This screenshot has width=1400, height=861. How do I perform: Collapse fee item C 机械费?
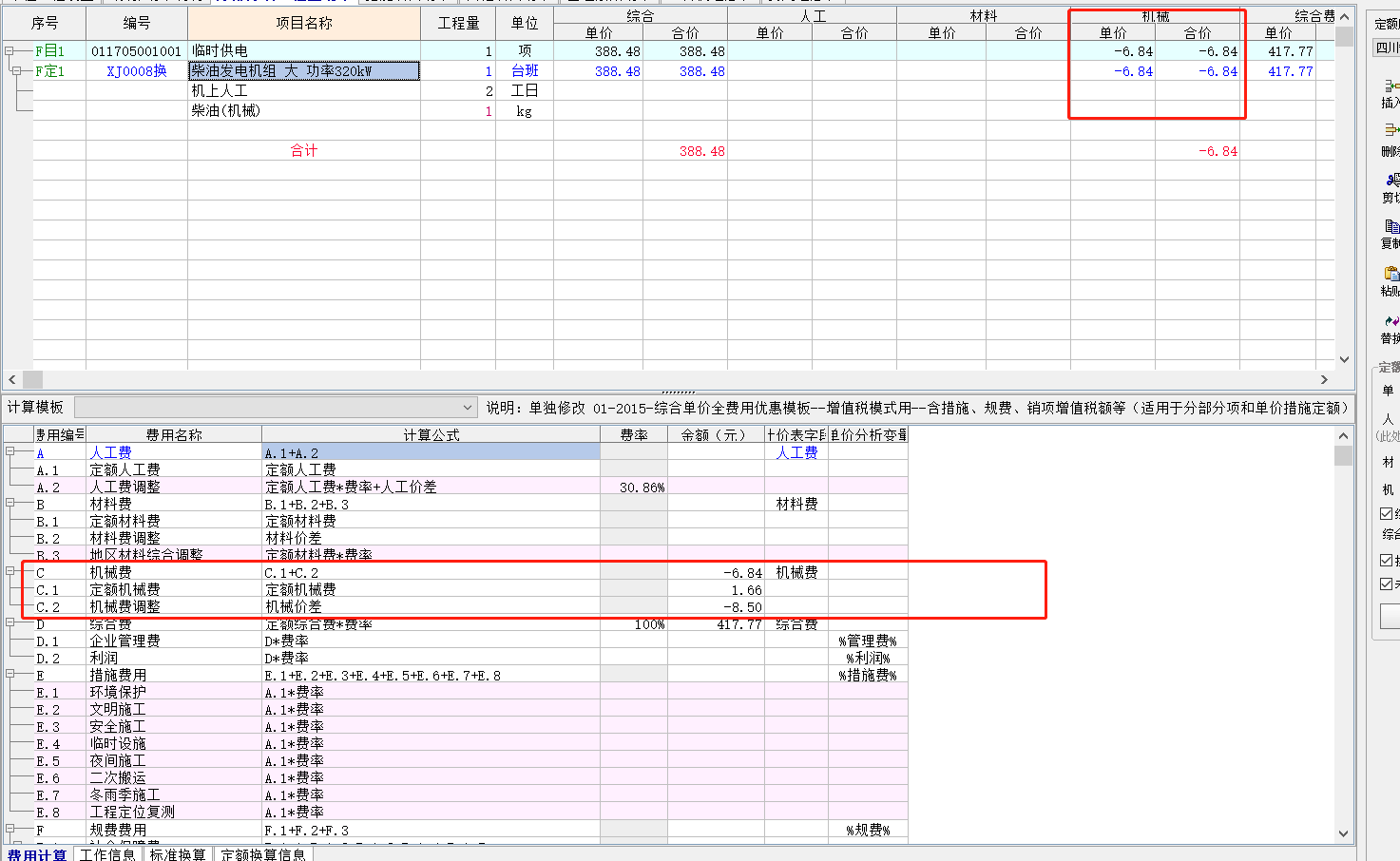coord(10,571)
